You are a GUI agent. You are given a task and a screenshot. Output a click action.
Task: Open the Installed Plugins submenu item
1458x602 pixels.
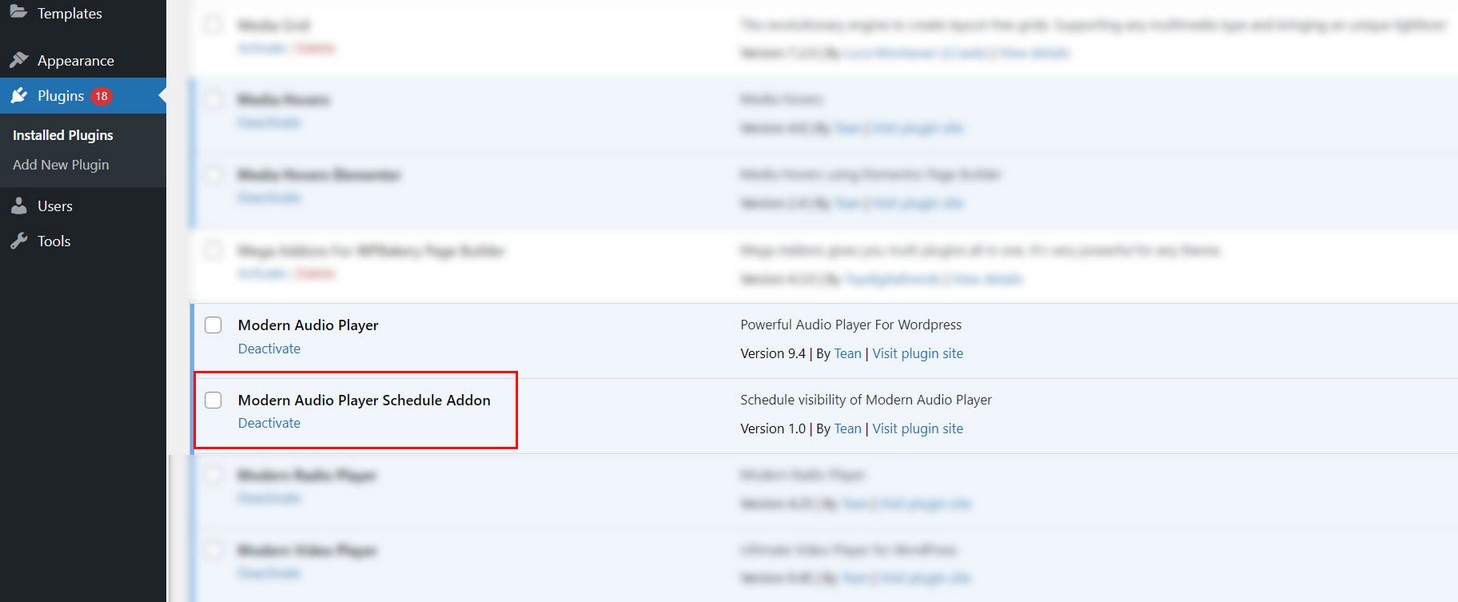pyautogui.click(x=63, y=135)
